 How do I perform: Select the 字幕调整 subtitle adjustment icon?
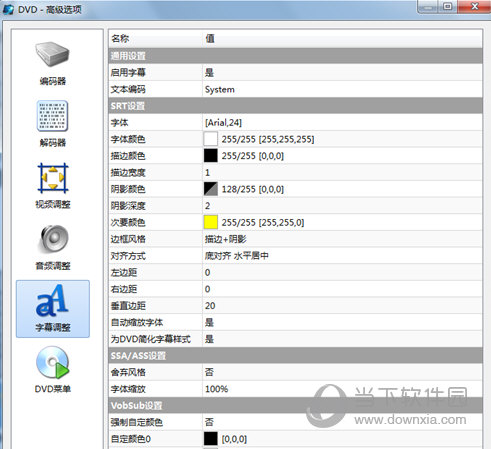(53, 309)
